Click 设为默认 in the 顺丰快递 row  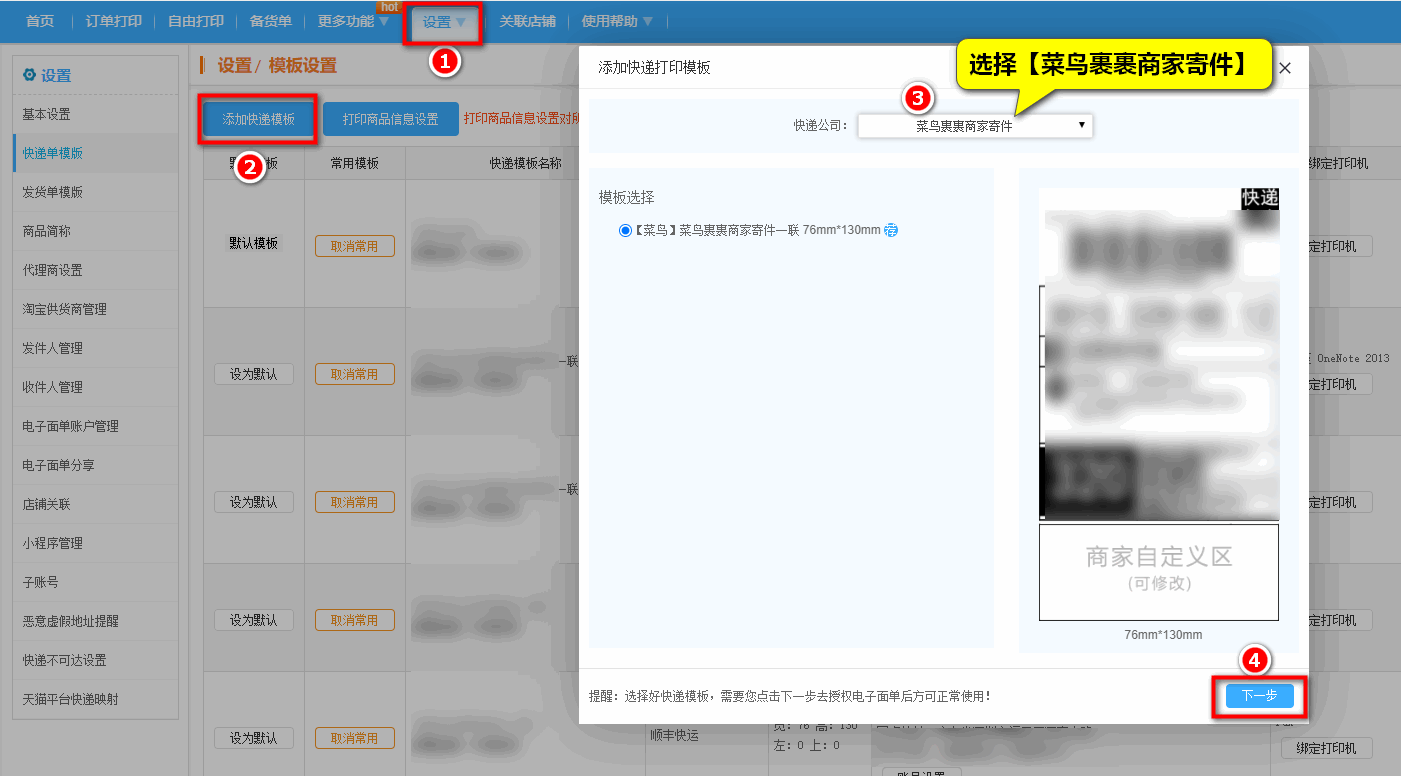[x=254, y=738]
